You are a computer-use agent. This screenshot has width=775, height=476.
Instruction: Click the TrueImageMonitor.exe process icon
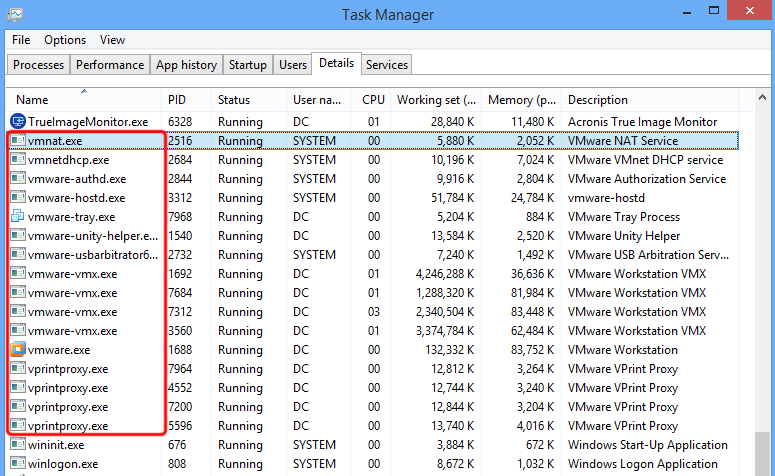click(x=18, y=121)
